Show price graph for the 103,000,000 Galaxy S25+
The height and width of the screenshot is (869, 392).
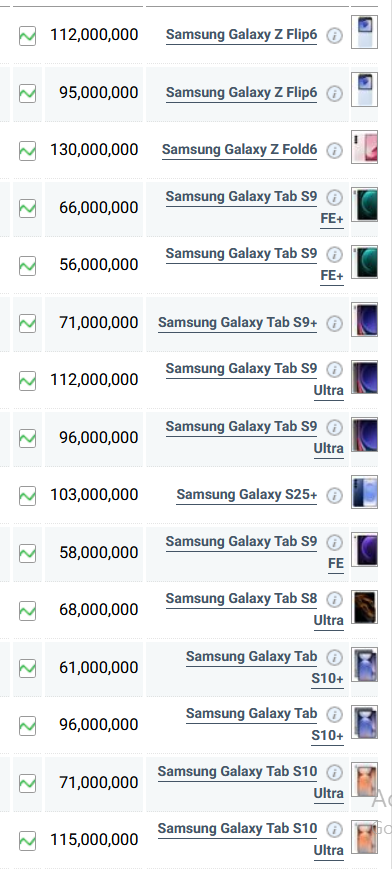click(x=27, y=495)
